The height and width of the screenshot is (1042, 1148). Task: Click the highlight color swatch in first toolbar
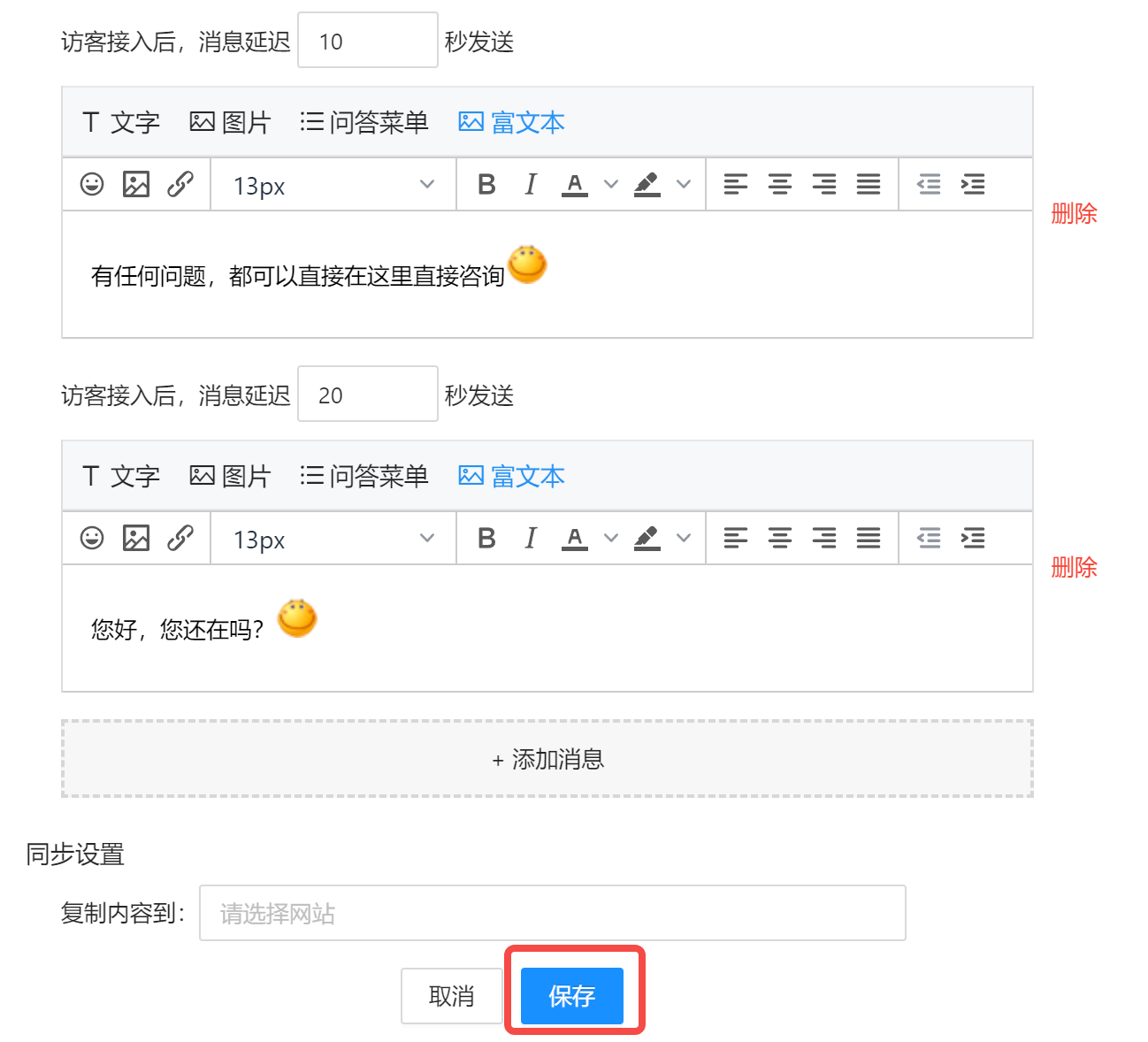click(647, 184)
